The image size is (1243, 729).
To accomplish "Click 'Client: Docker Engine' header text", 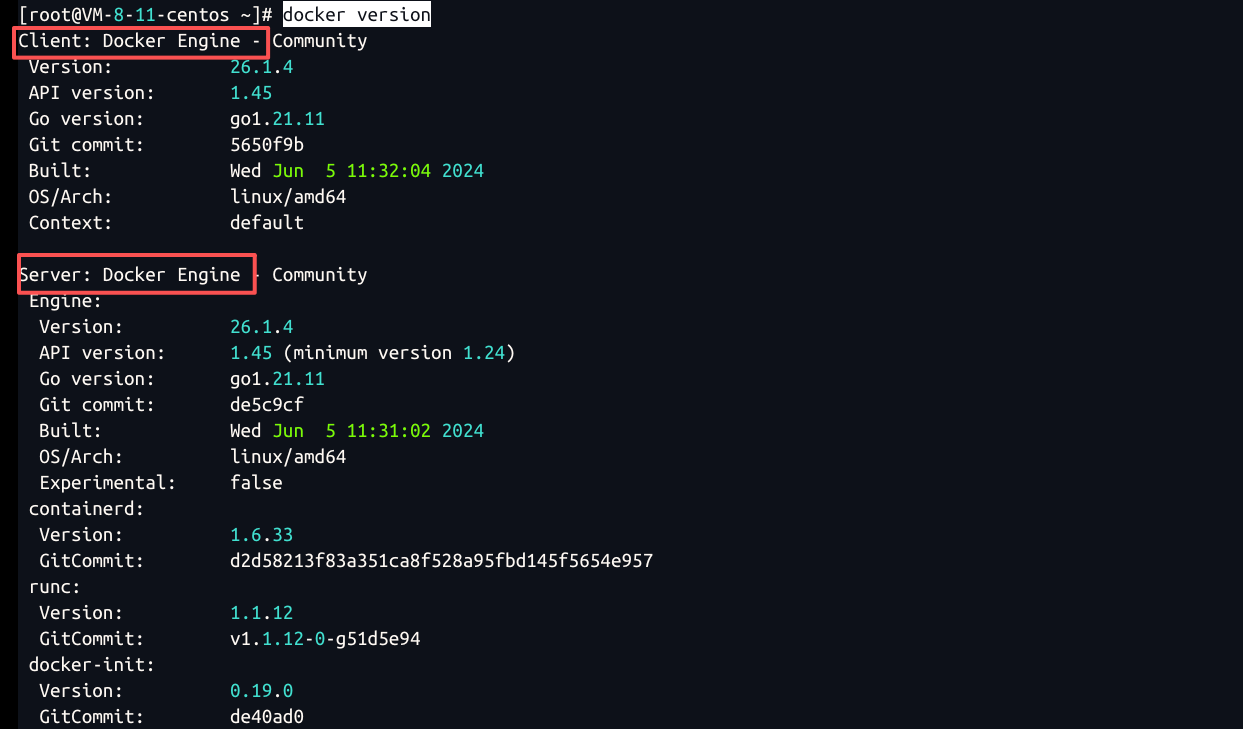I will (129, 41).
